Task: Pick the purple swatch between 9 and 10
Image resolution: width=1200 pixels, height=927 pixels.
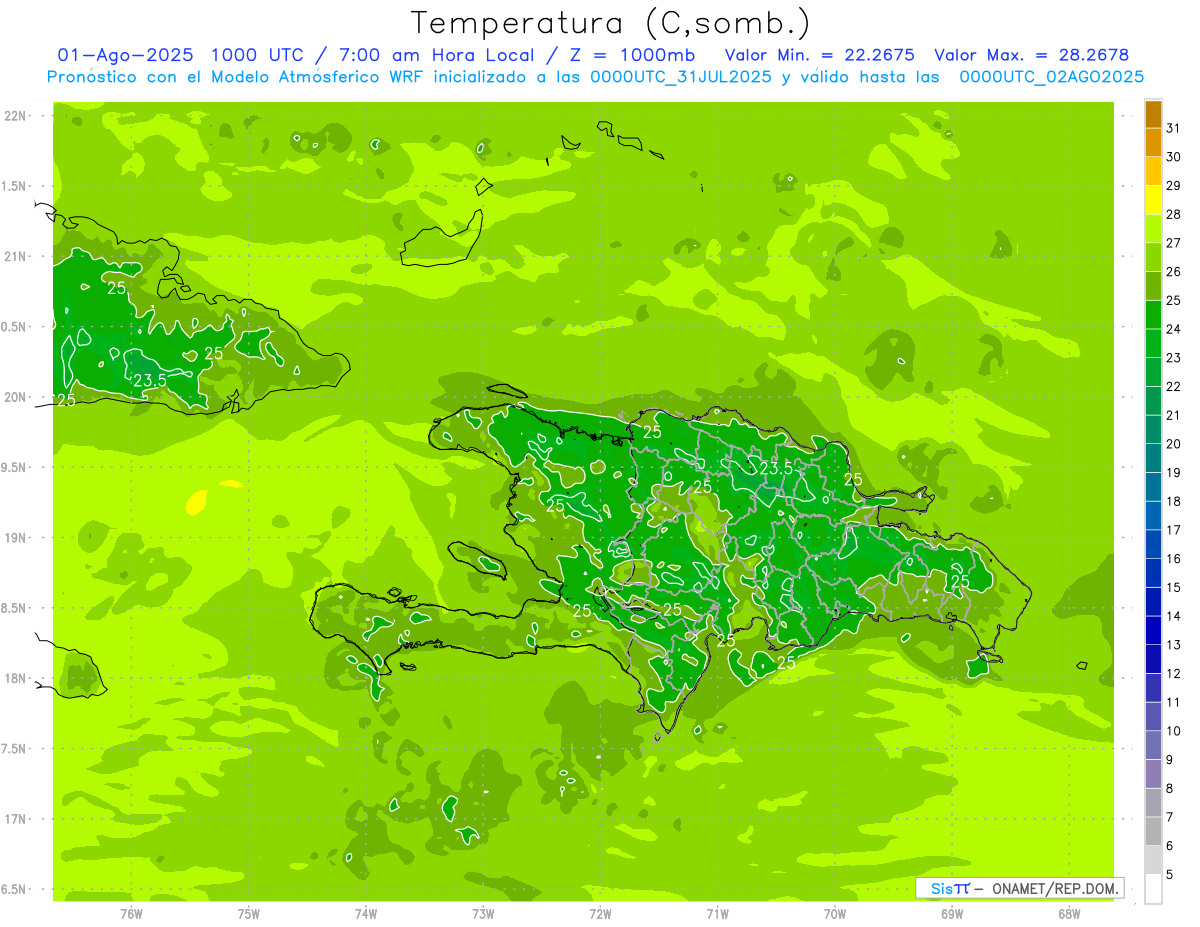Action: pos(1153,745)
